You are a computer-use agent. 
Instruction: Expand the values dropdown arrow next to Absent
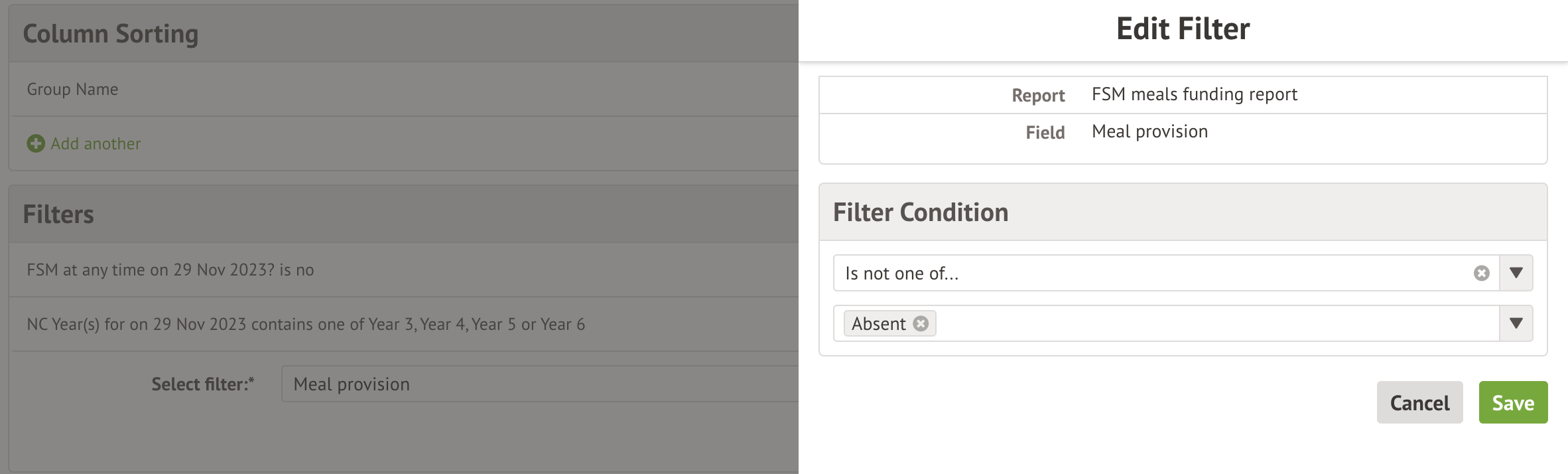pyautogui.click(x=1516, y=323)
